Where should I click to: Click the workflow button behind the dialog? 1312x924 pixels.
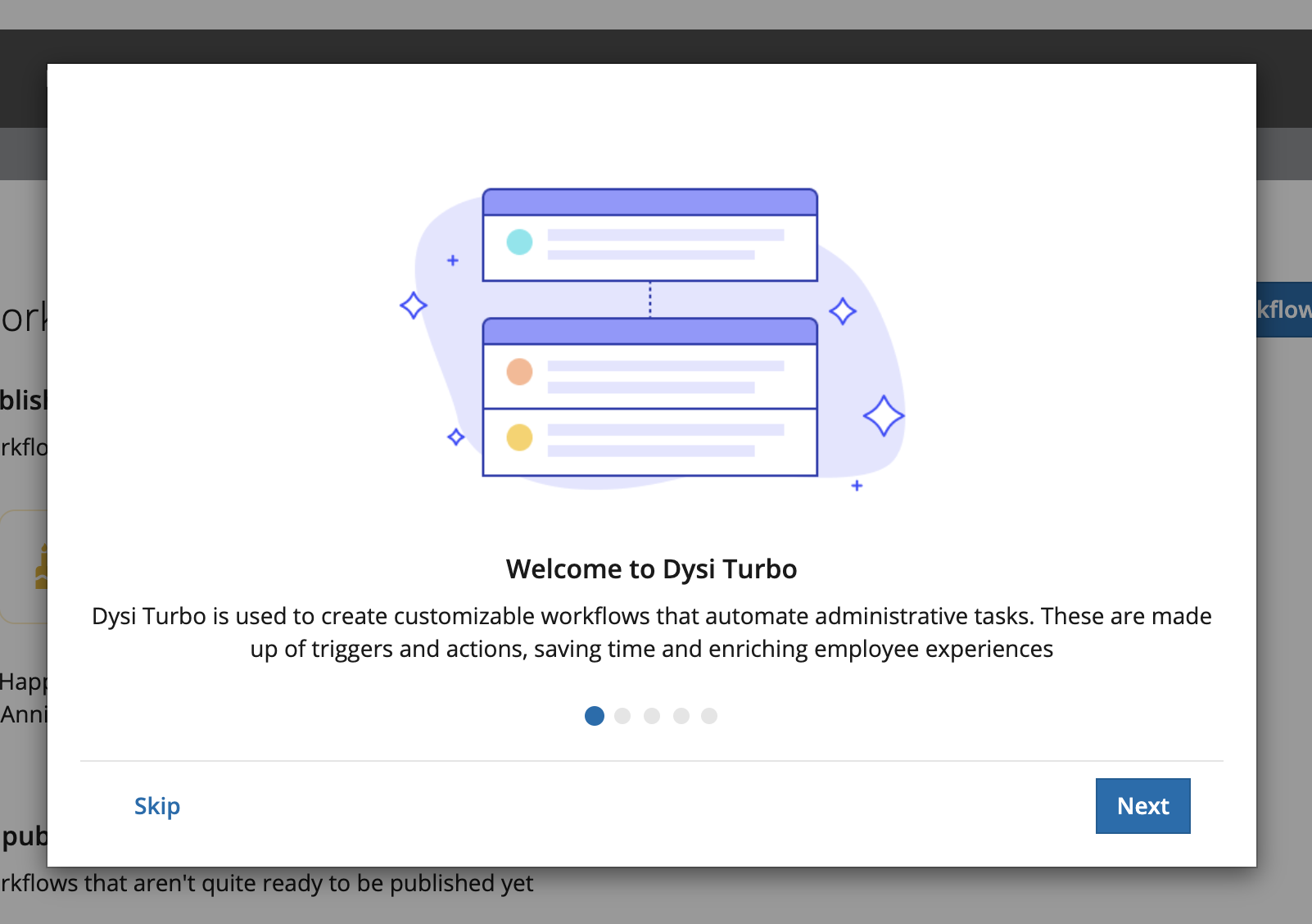pos(1284,310)
